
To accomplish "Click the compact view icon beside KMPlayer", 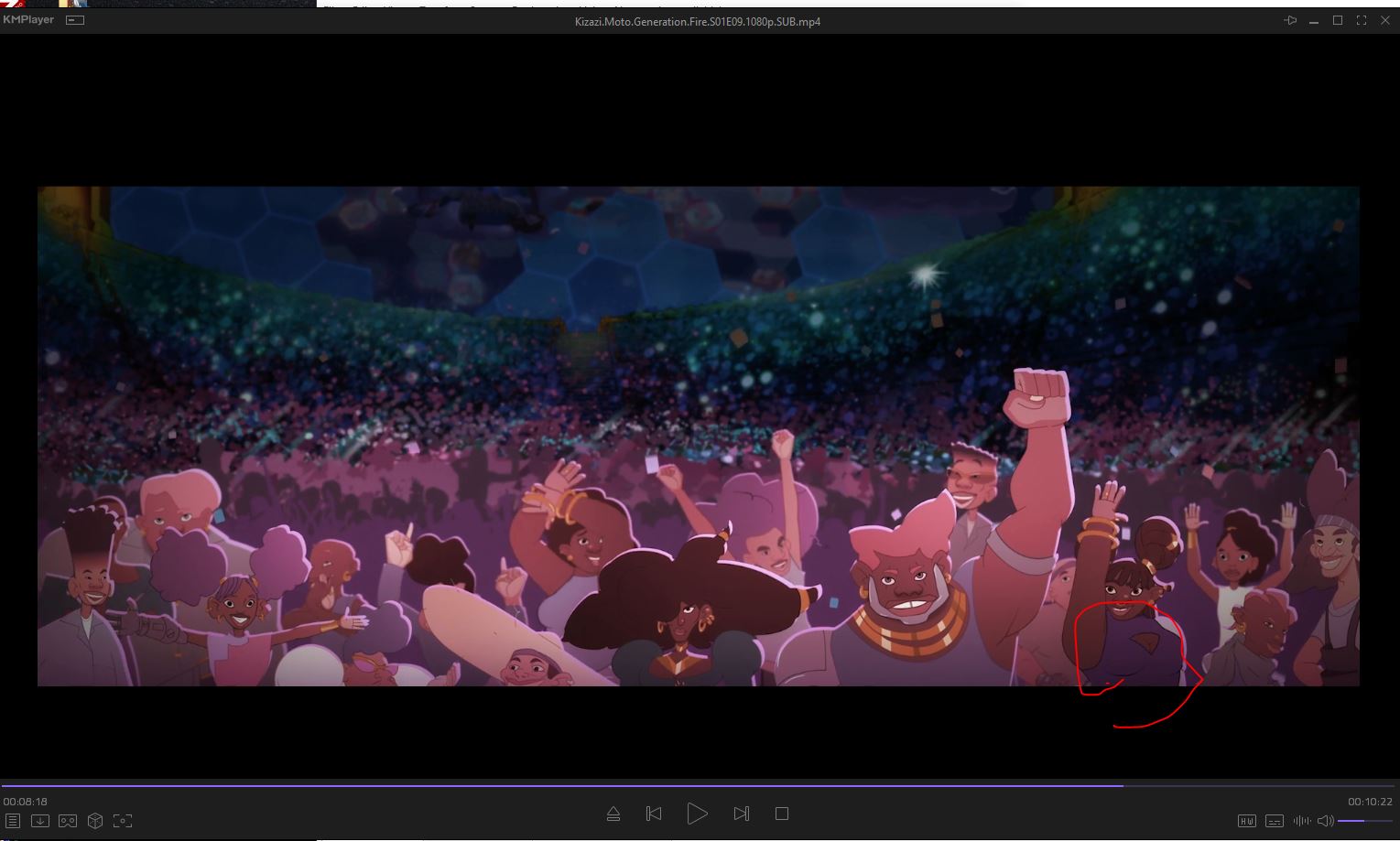I will 76,20.
